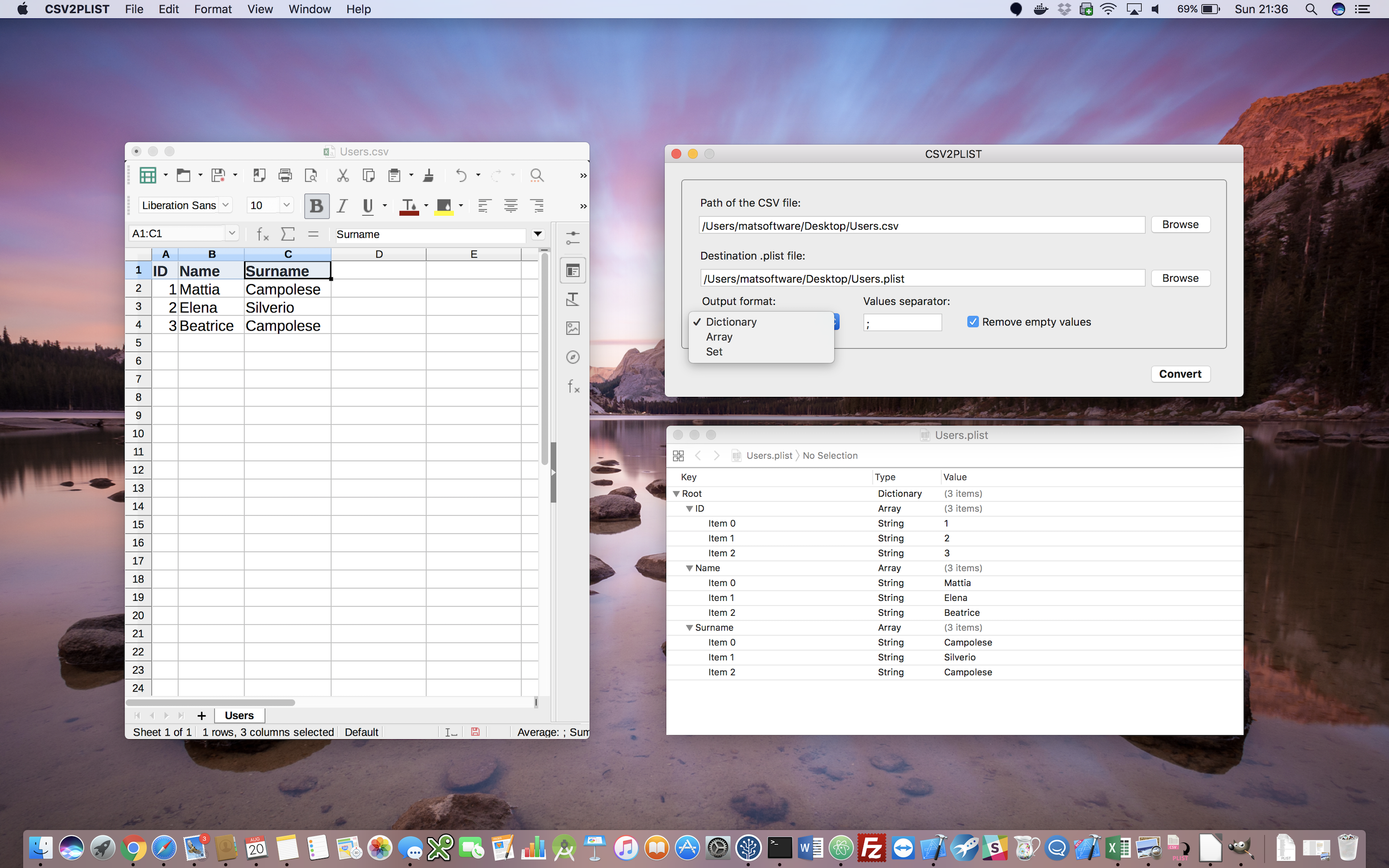Toggle the Bold formatting button

[x=316, y=205]
